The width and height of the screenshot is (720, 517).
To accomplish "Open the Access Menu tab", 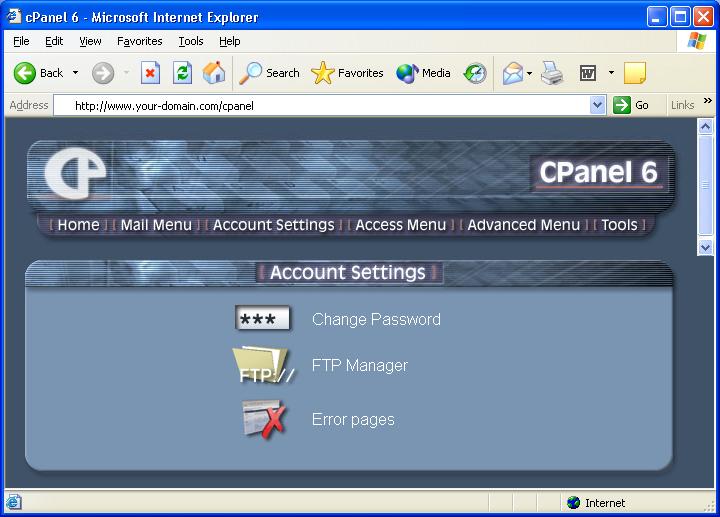I will [400, 225].
